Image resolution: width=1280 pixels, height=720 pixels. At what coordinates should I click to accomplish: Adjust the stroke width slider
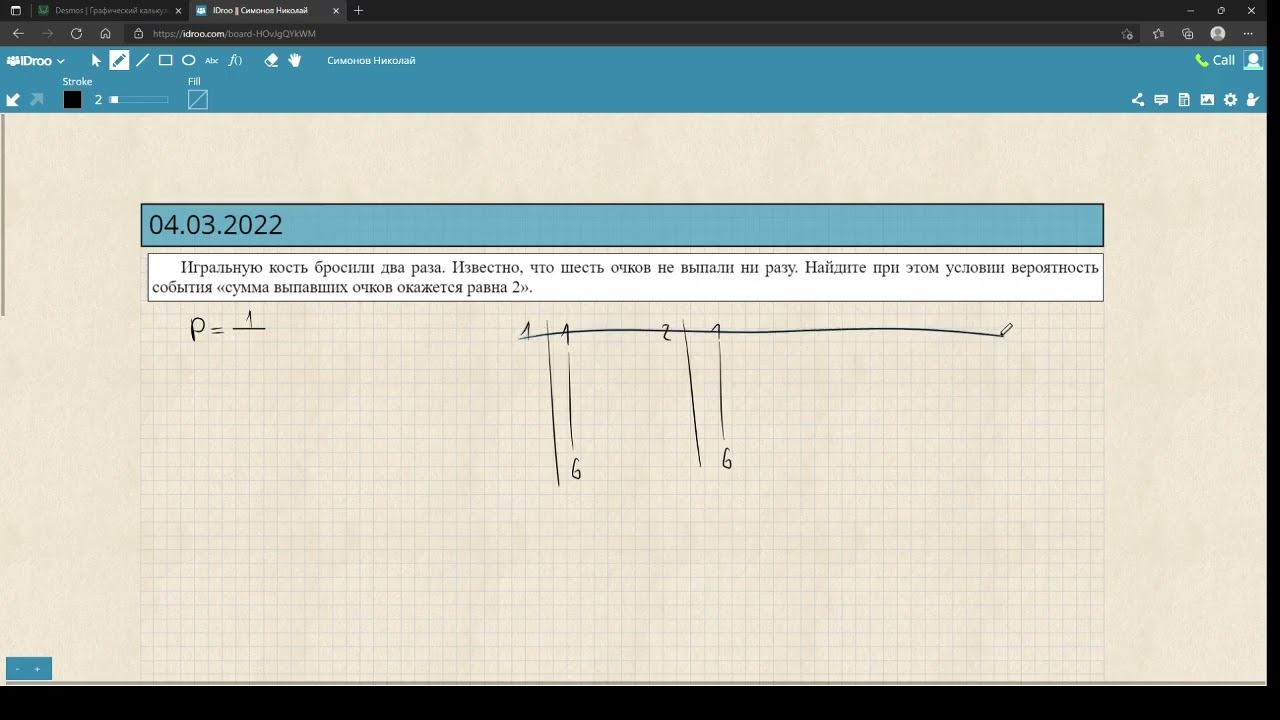(x=139, y=99)
